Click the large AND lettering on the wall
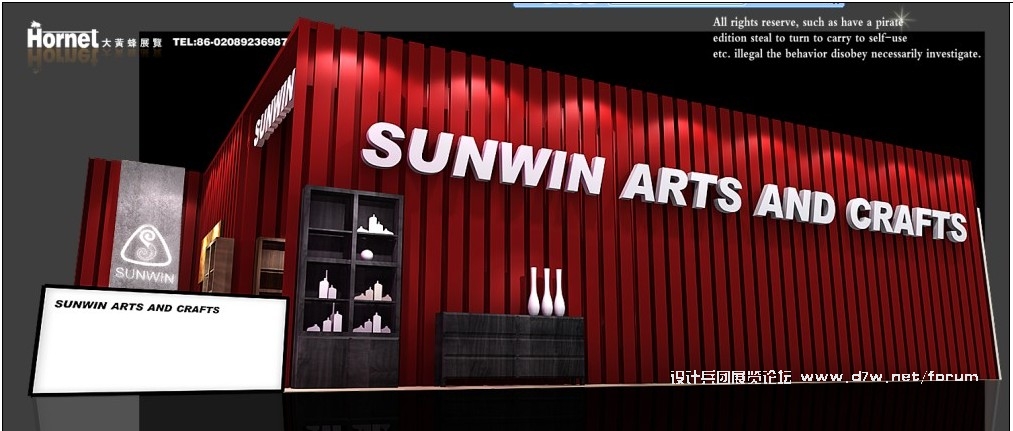This screenshot has width=1013, height=431. point(794,204)
